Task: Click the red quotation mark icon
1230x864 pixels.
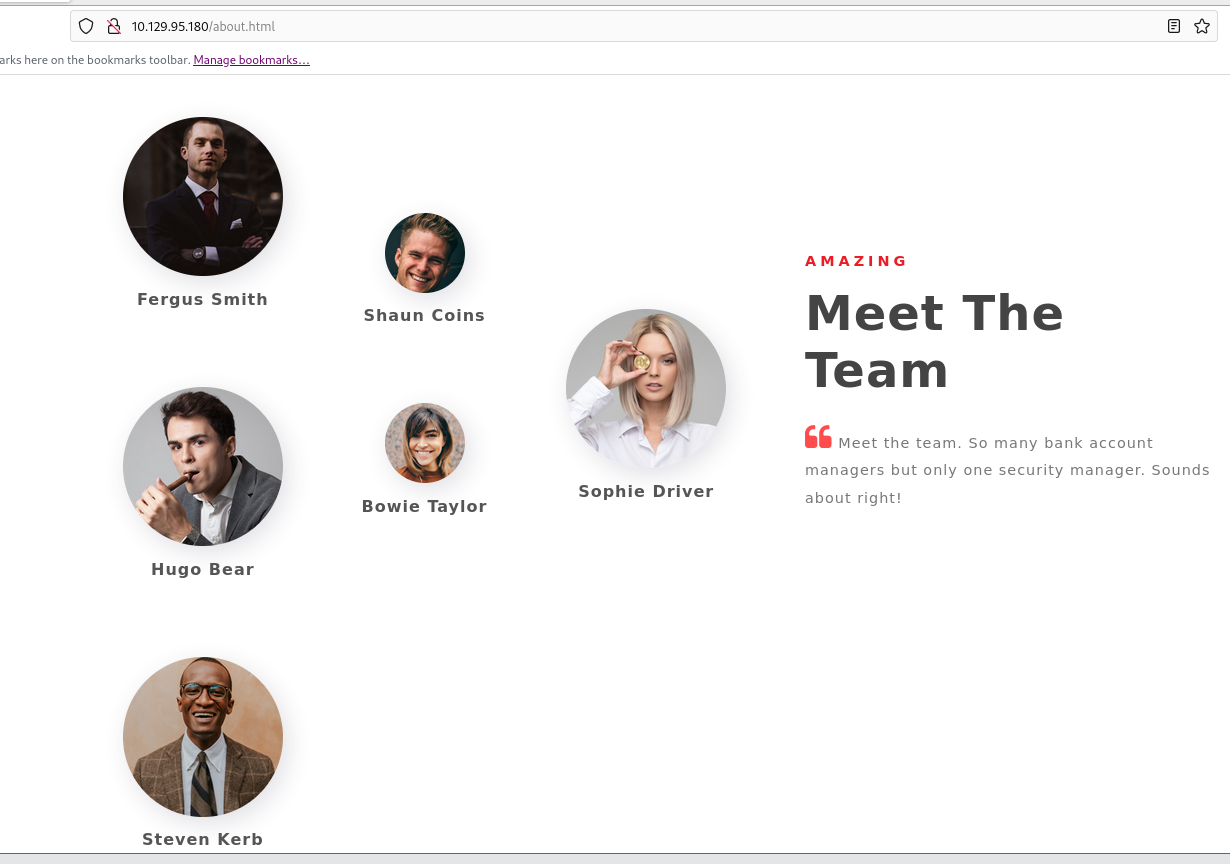Action: coord(818,437)
